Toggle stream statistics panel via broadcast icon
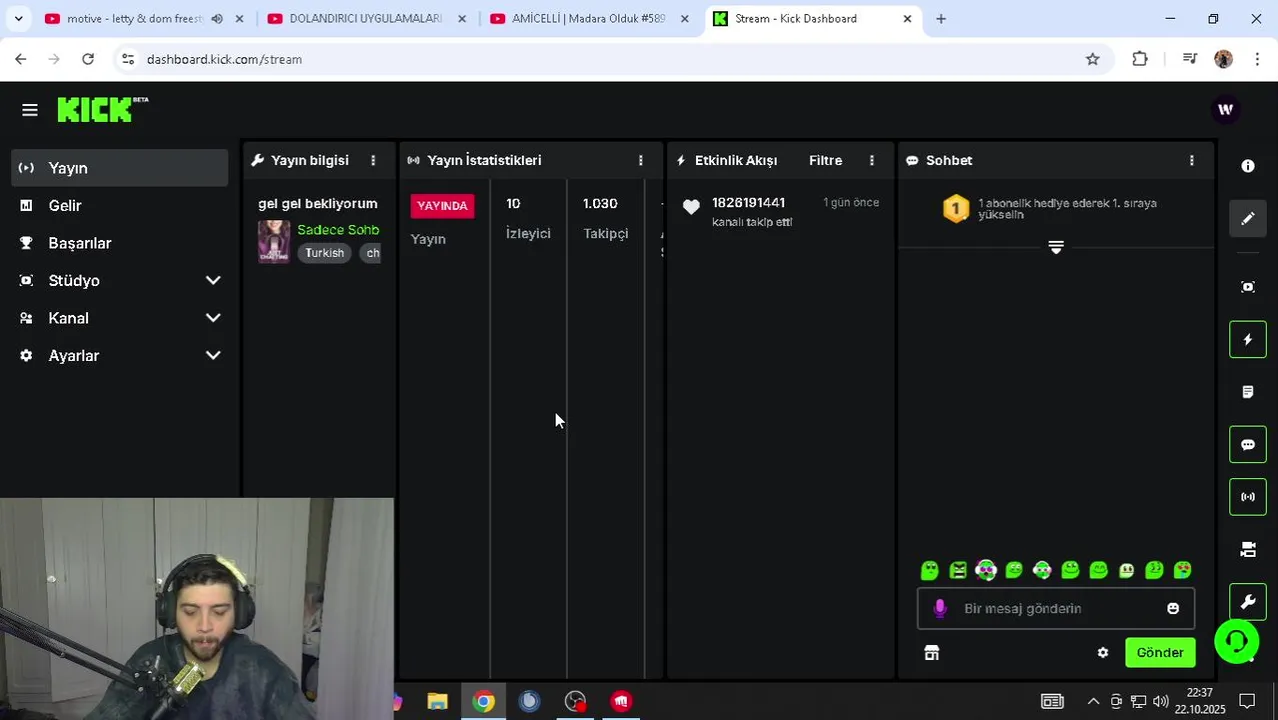Viewport: 1278px width, 720px height. coord(1248,497)
